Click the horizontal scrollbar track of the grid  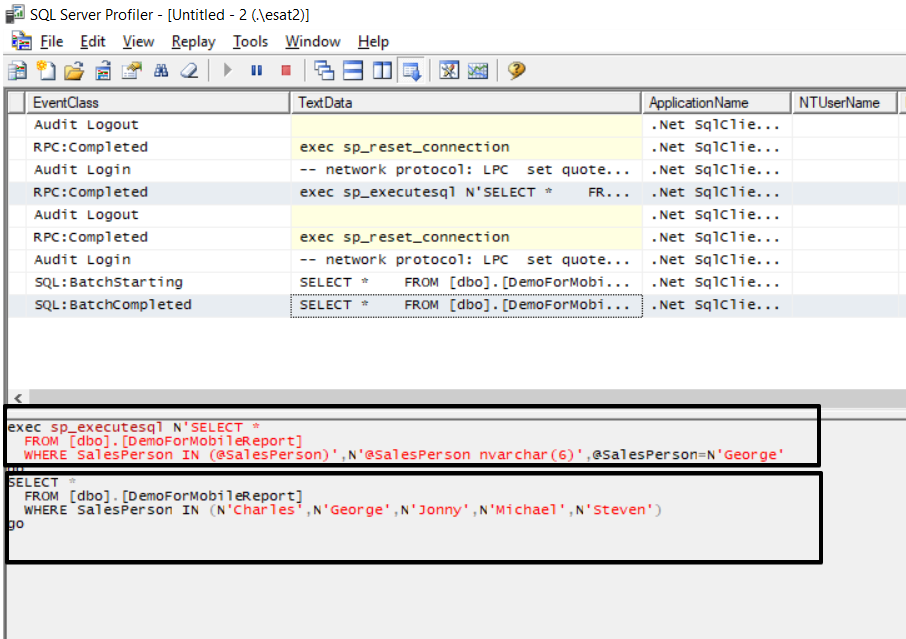tap(467, 397)
